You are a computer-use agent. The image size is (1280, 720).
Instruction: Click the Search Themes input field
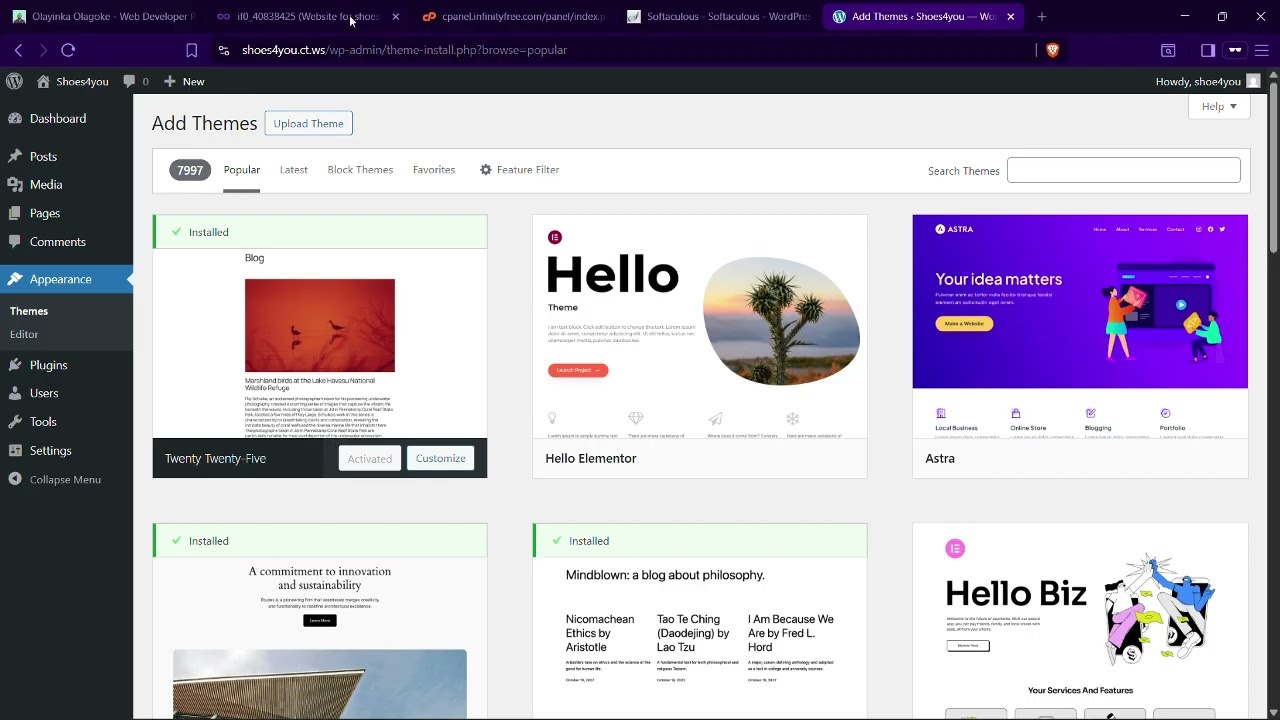click(1124, 170)
